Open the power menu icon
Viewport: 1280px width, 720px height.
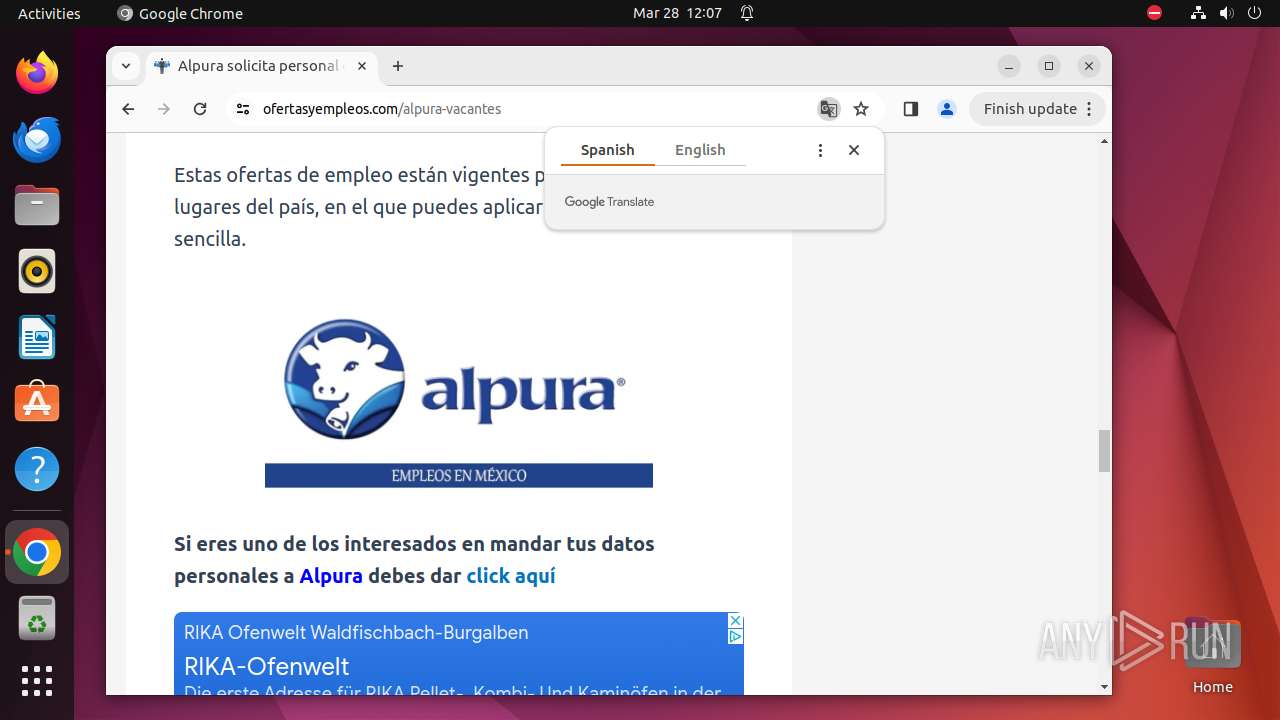click(x=1254, y=13)
